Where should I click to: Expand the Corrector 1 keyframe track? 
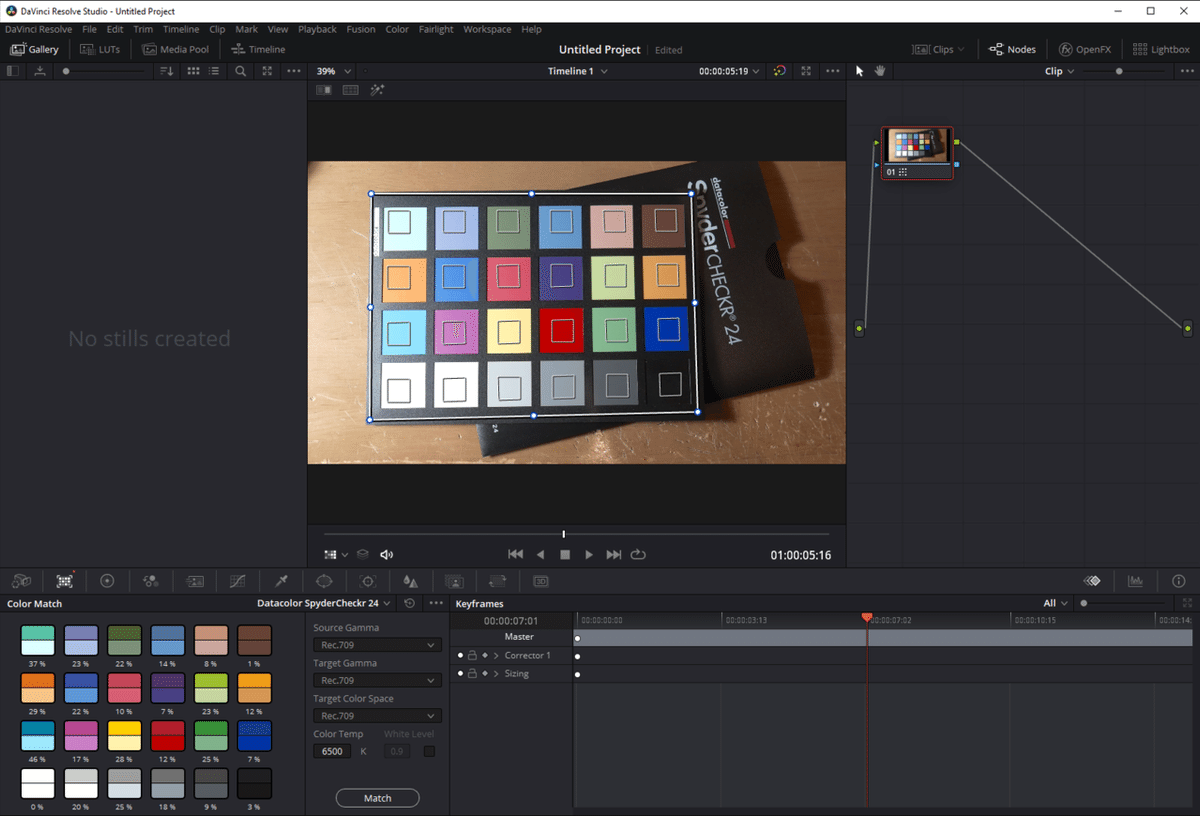[496, 655]
